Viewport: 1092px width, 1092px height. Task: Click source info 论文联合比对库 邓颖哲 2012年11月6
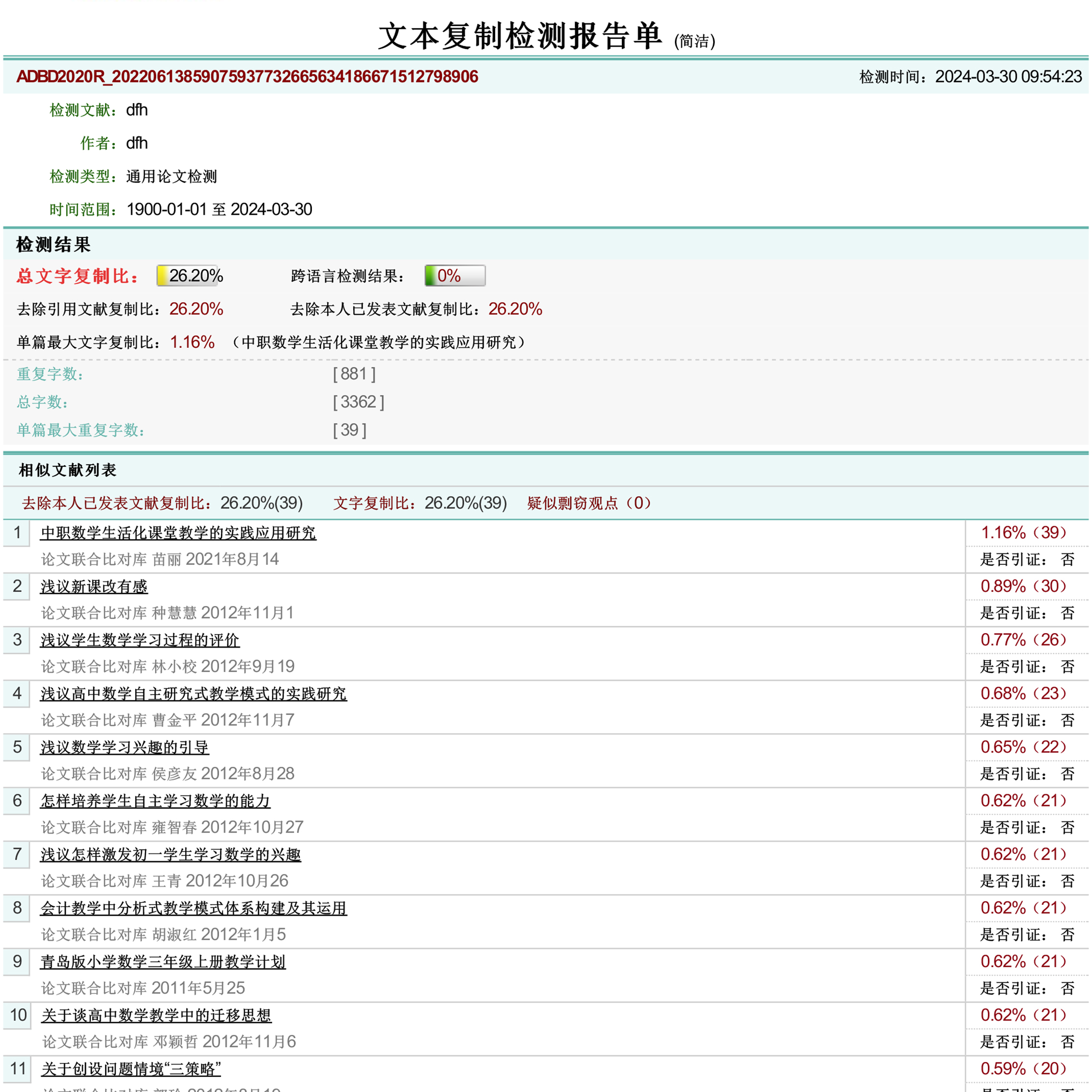pos(169,1043)
